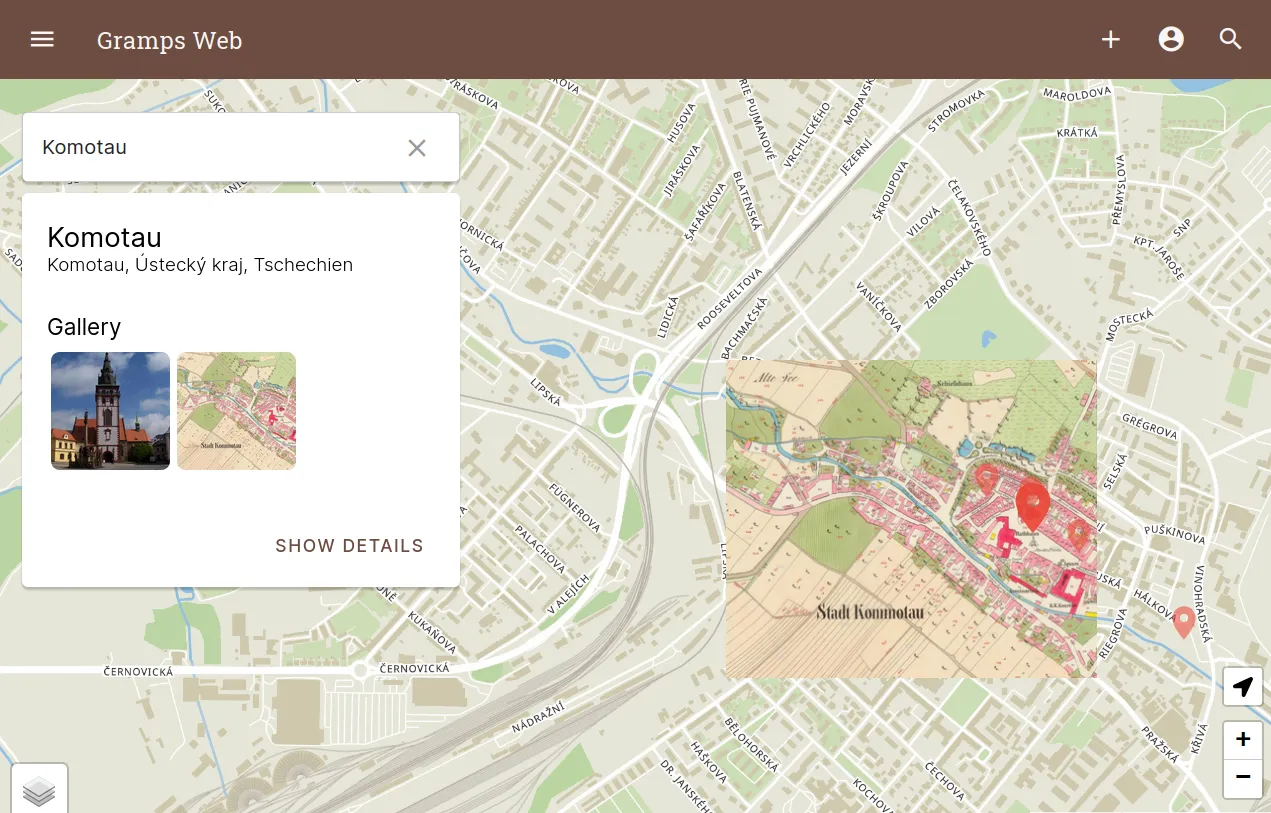The width and height of the screenshot is (1271, 813).
Task: Zoom in using the map plus button
Action: [1242, 739]
